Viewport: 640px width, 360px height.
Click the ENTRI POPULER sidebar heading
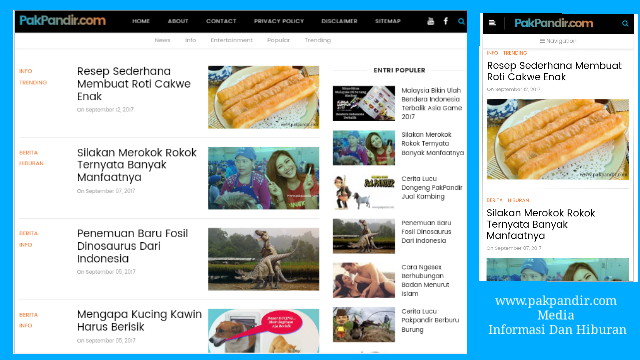(399, 70)
